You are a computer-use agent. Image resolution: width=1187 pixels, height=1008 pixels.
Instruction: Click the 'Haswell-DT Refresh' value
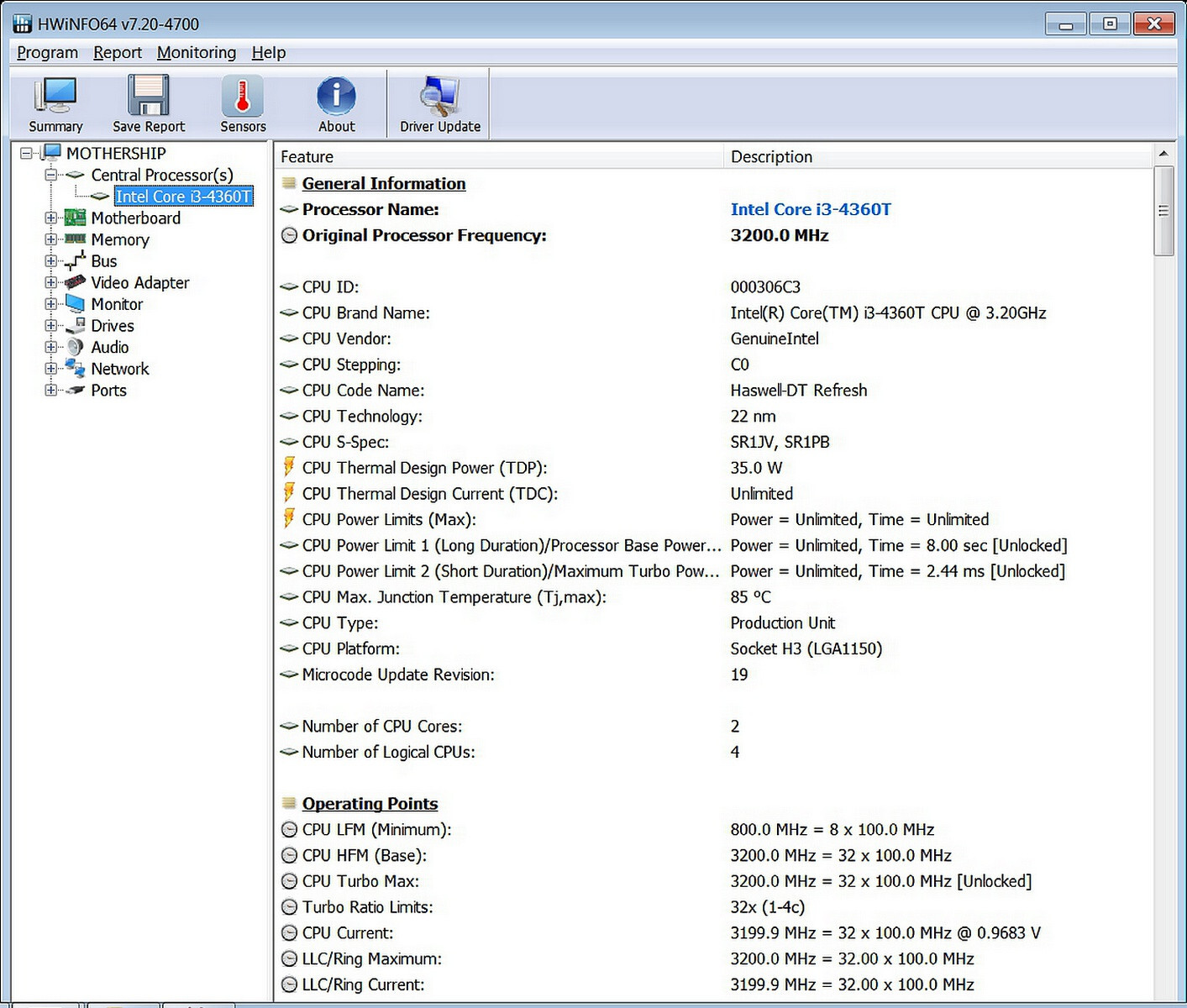pyautogui.click(x=798, y=391)
